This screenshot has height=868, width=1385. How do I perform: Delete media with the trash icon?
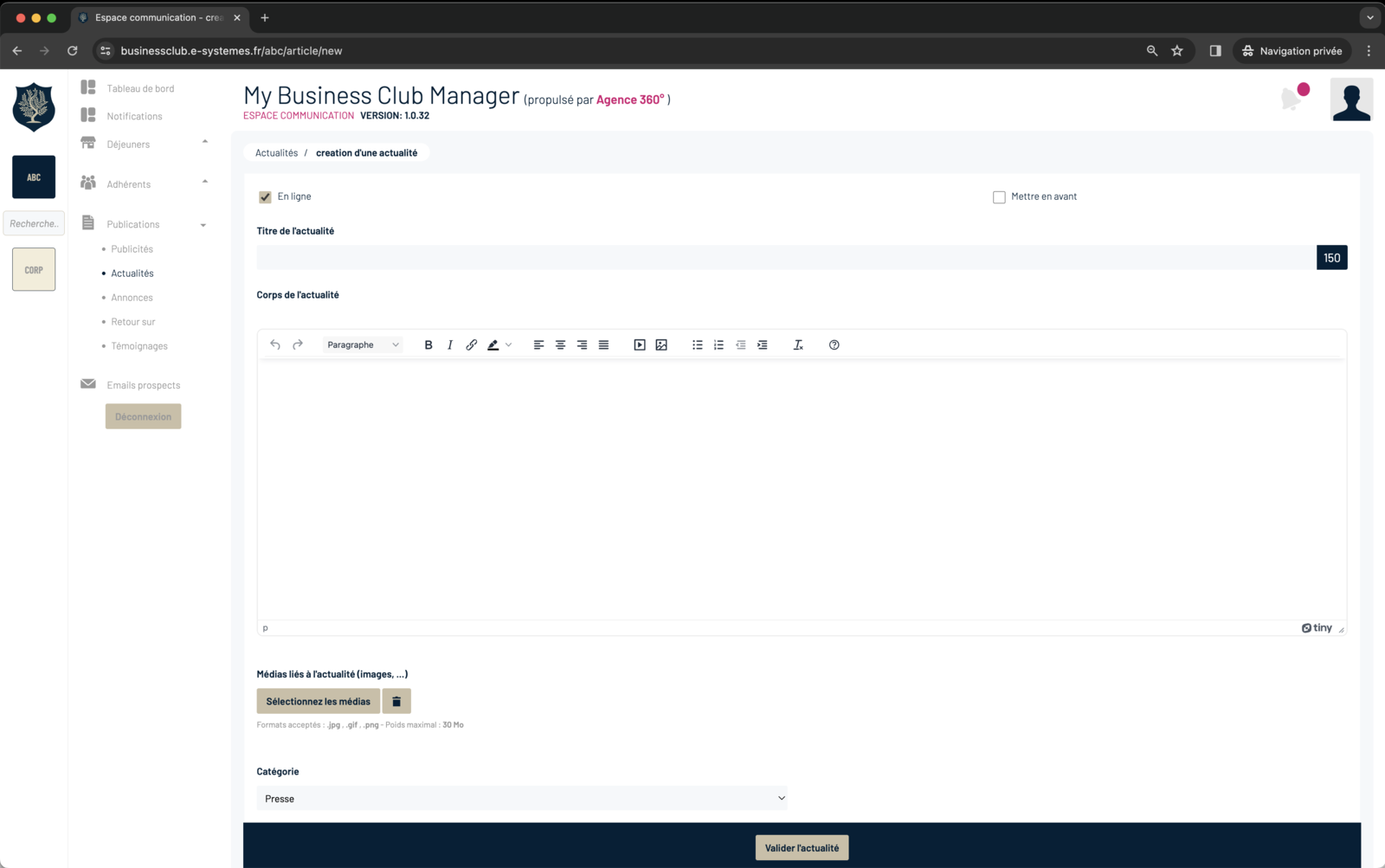(396, 701)
